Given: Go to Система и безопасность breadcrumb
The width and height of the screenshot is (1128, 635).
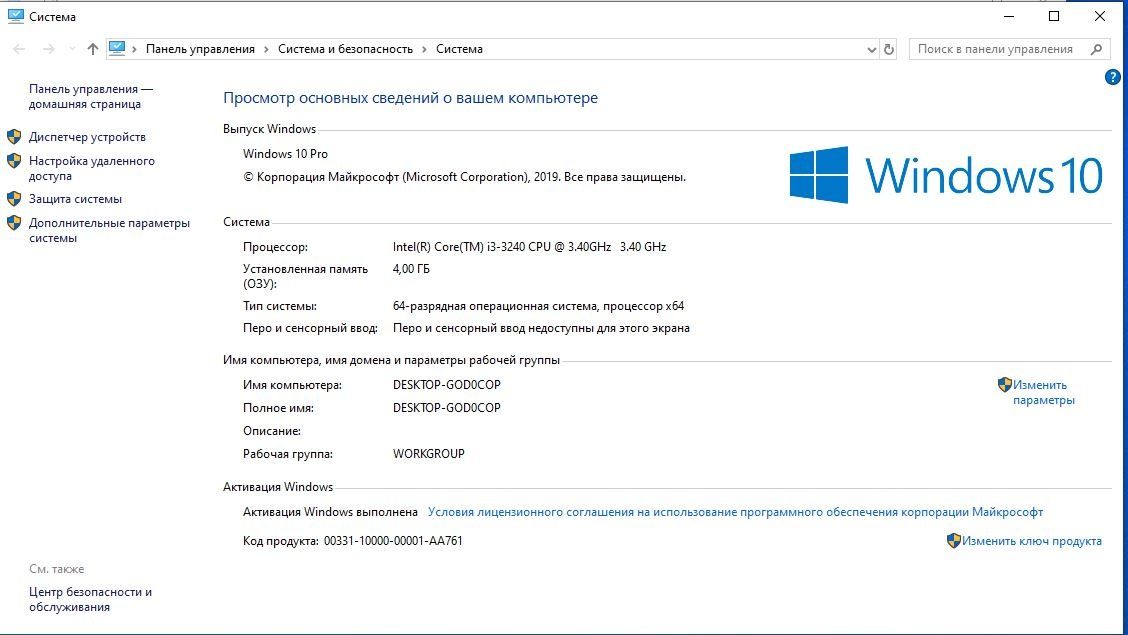Looking at the screenshot, I should (x=345, y=49).
